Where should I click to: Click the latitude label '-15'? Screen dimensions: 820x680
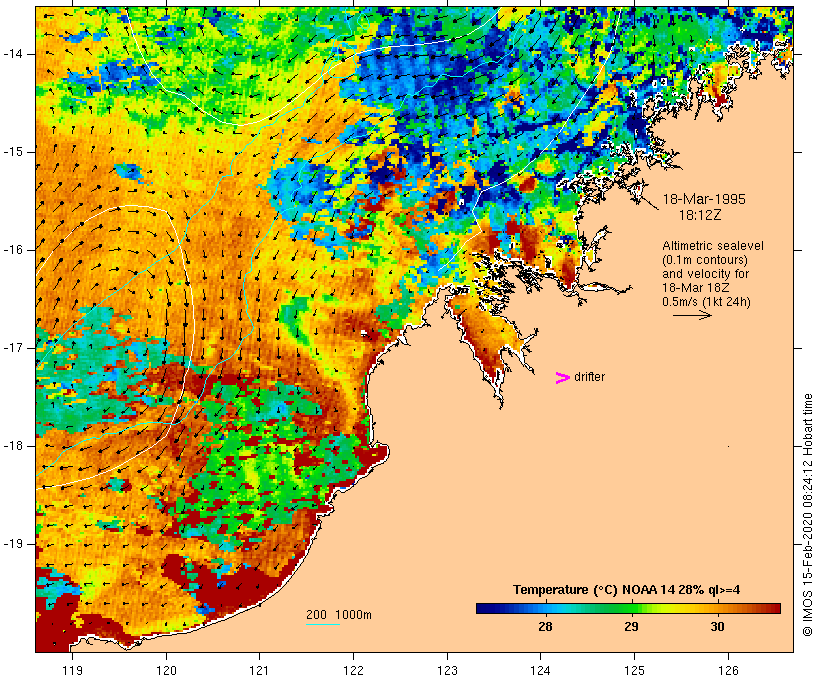point(13,152)
